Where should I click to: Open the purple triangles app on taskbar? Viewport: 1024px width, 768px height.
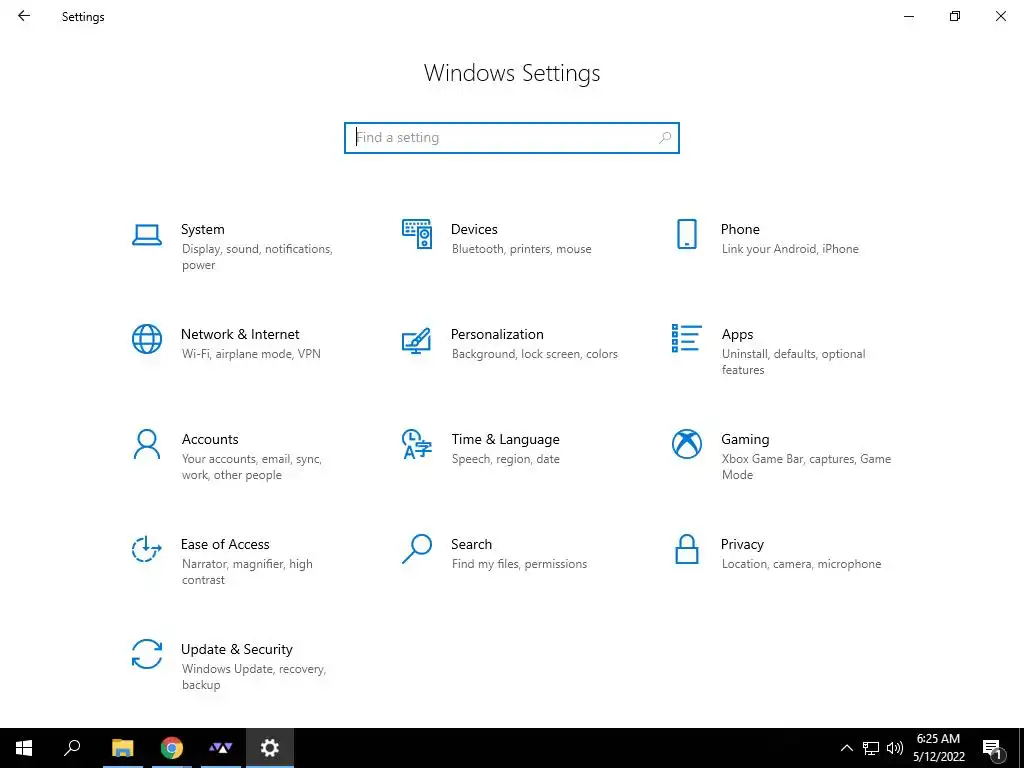pos(221,748)
